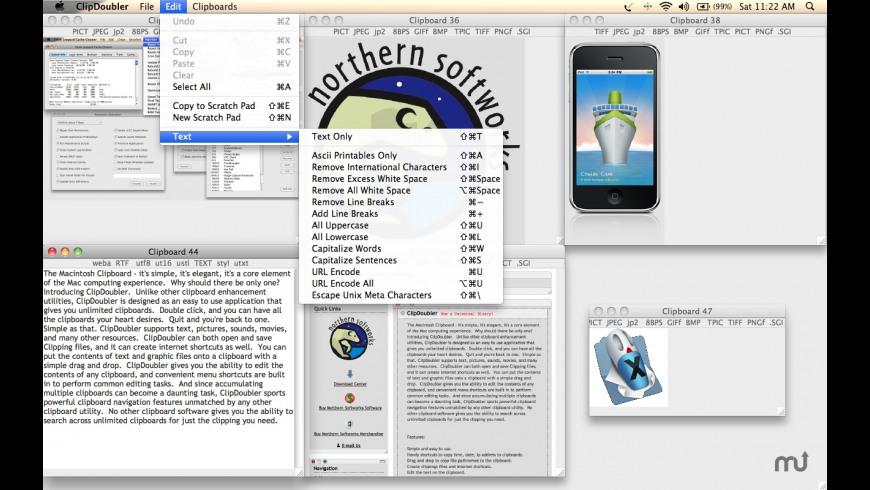Viewport: 870px width, 490px height.
Task: Choose URL Encode All
Action: pyautogui.click(x=401, y=284)
